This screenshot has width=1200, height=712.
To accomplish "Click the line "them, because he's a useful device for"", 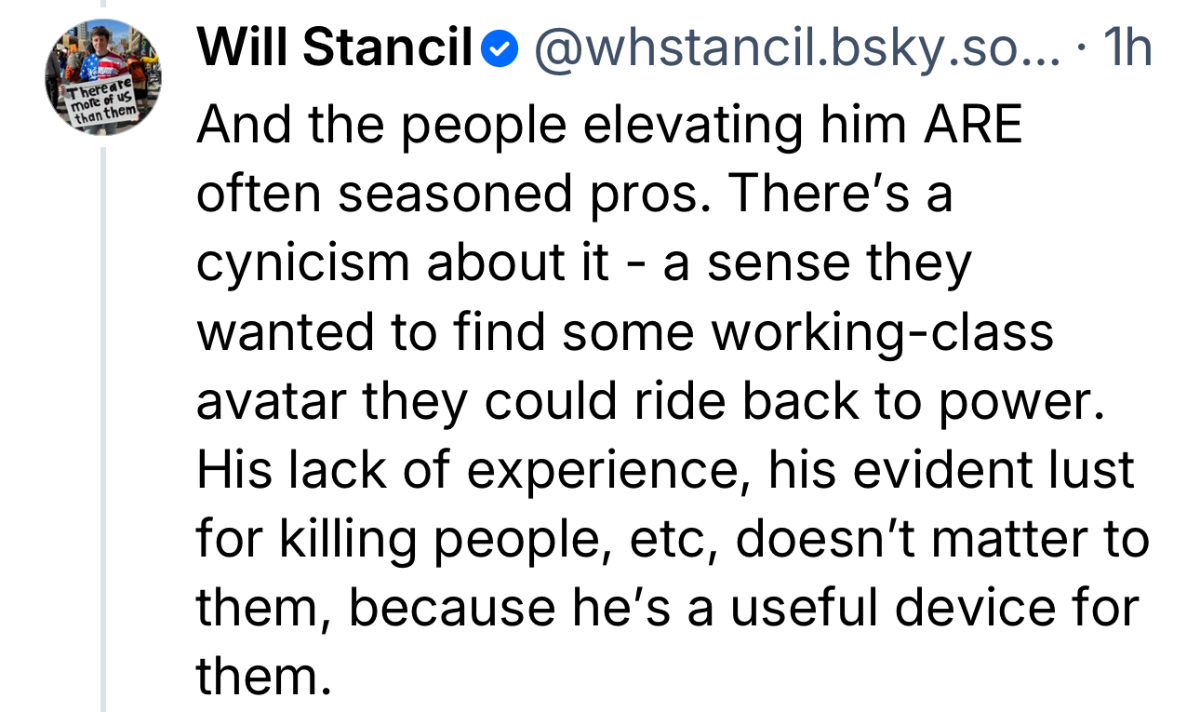I will [x=668, y=606].
